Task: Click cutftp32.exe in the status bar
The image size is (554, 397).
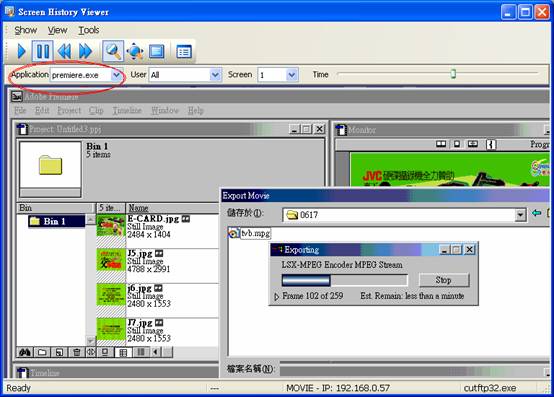Action: [490, 388]
